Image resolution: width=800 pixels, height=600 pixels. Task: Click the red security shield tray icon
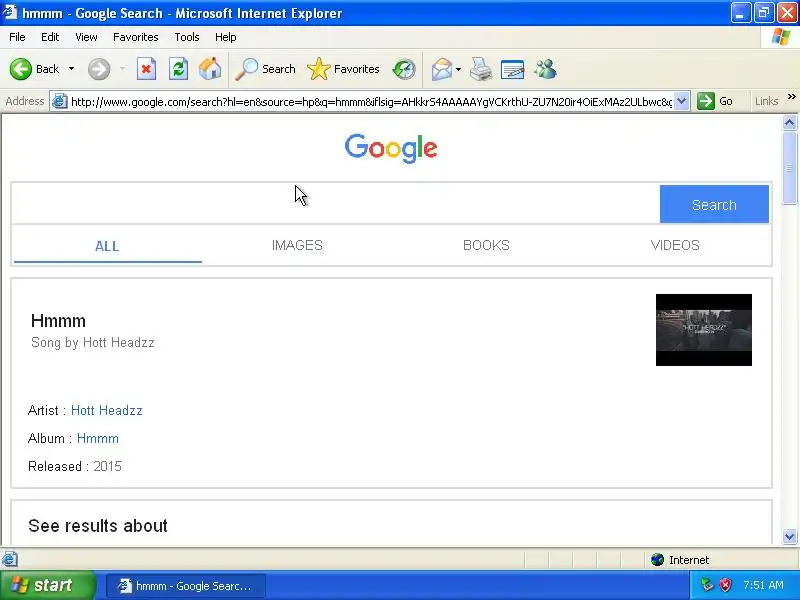coord(726,585)
